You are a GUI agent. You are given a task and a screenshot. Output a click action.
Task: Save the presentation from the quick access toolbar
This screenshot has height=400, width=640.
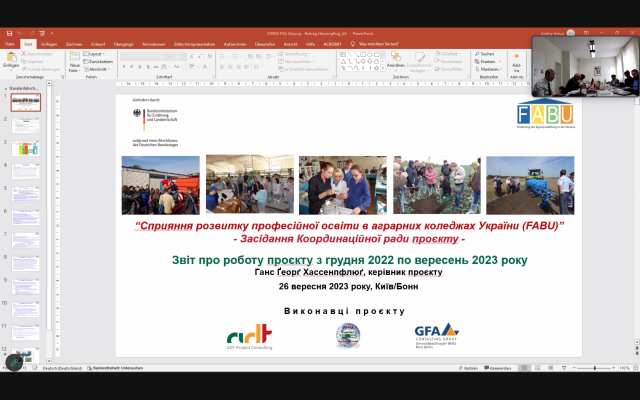coord(9,33)
